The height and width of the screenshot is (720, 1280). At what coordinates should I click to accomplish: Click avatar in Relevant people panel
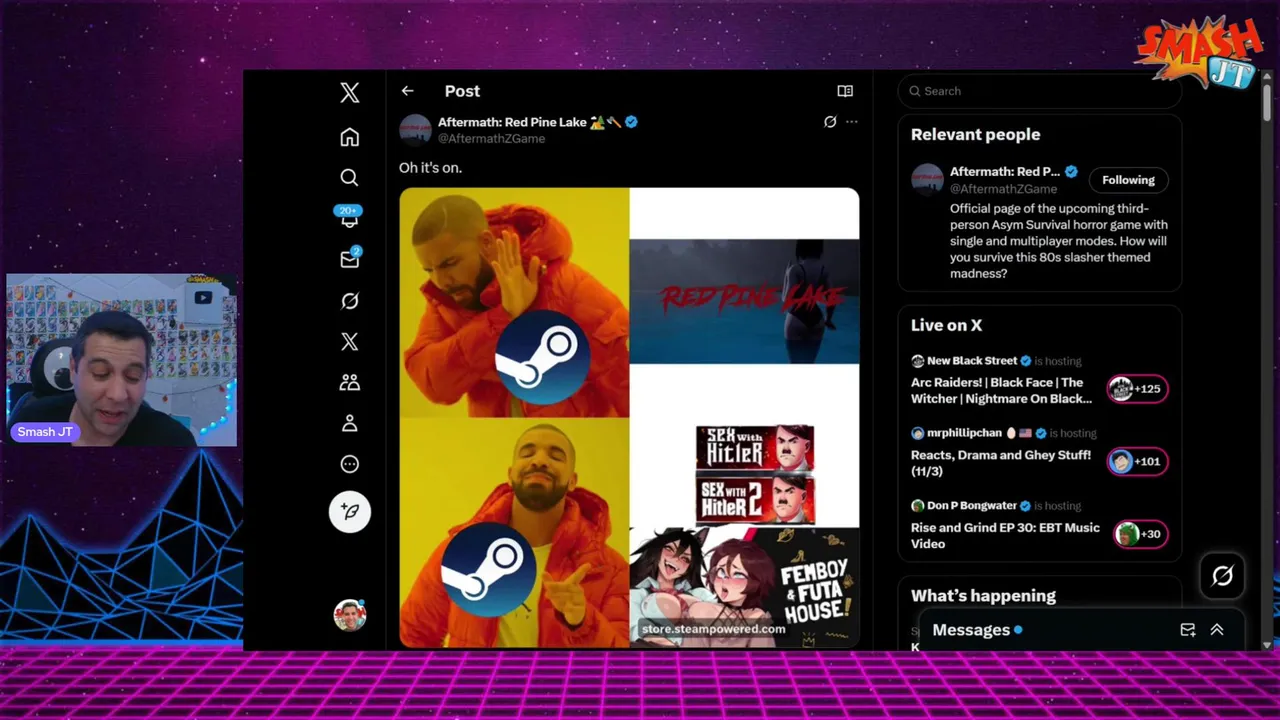[927, 180]
